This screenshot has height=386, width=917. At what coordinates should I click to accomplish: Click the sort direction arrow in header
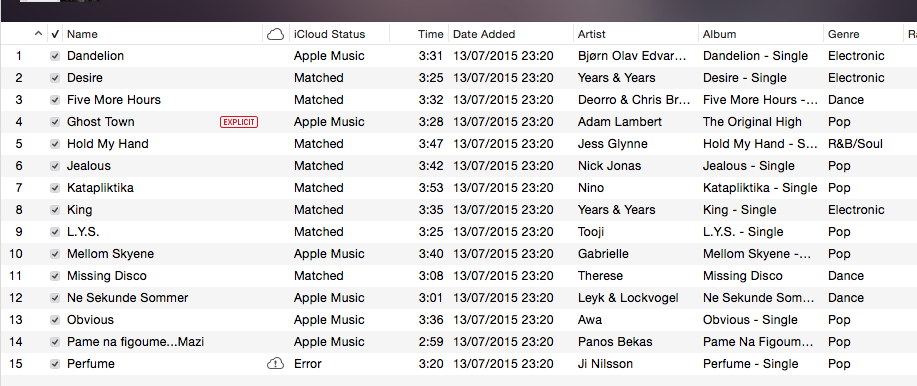39,34
